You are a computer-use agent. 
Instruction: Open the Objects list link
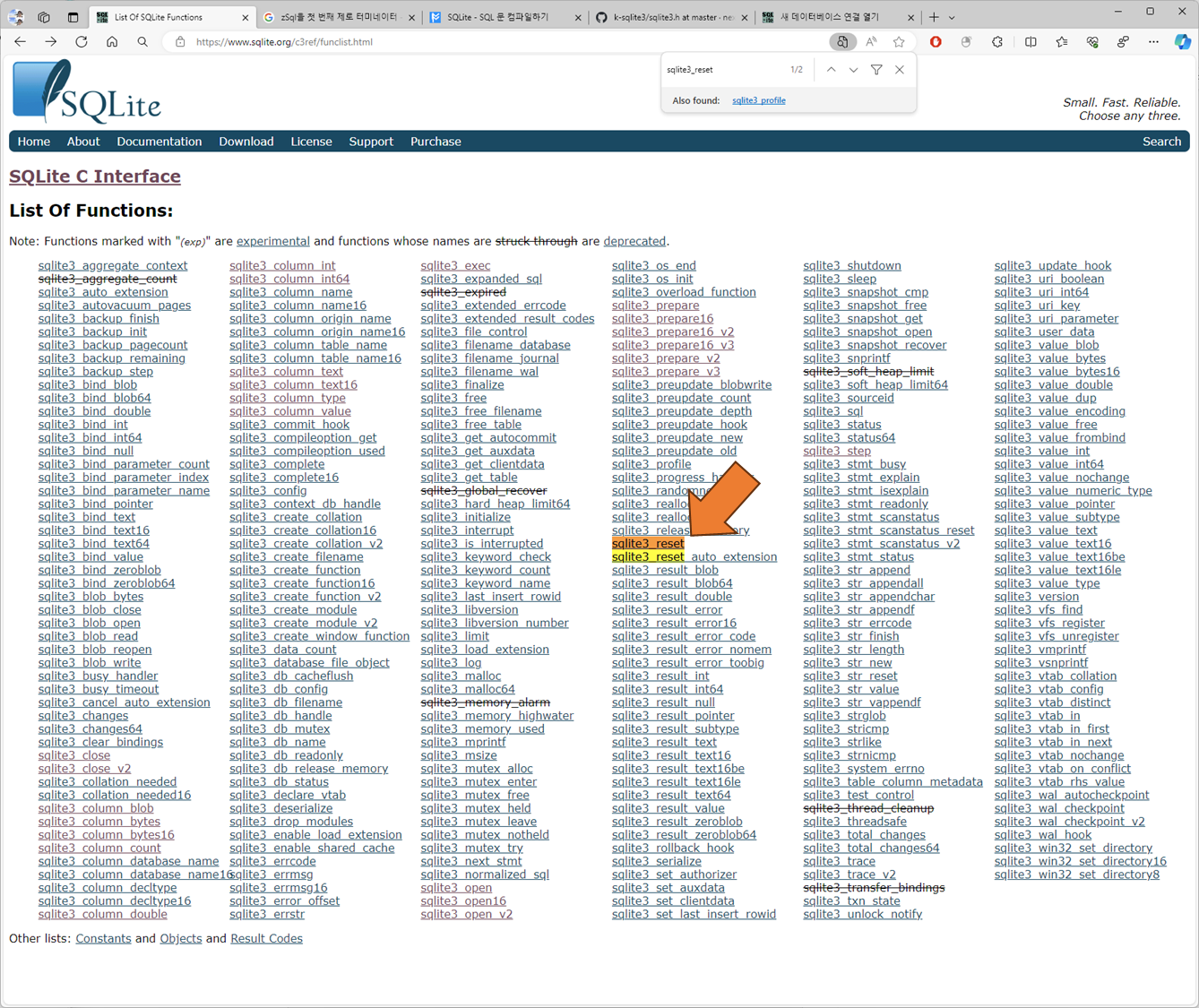181,939
